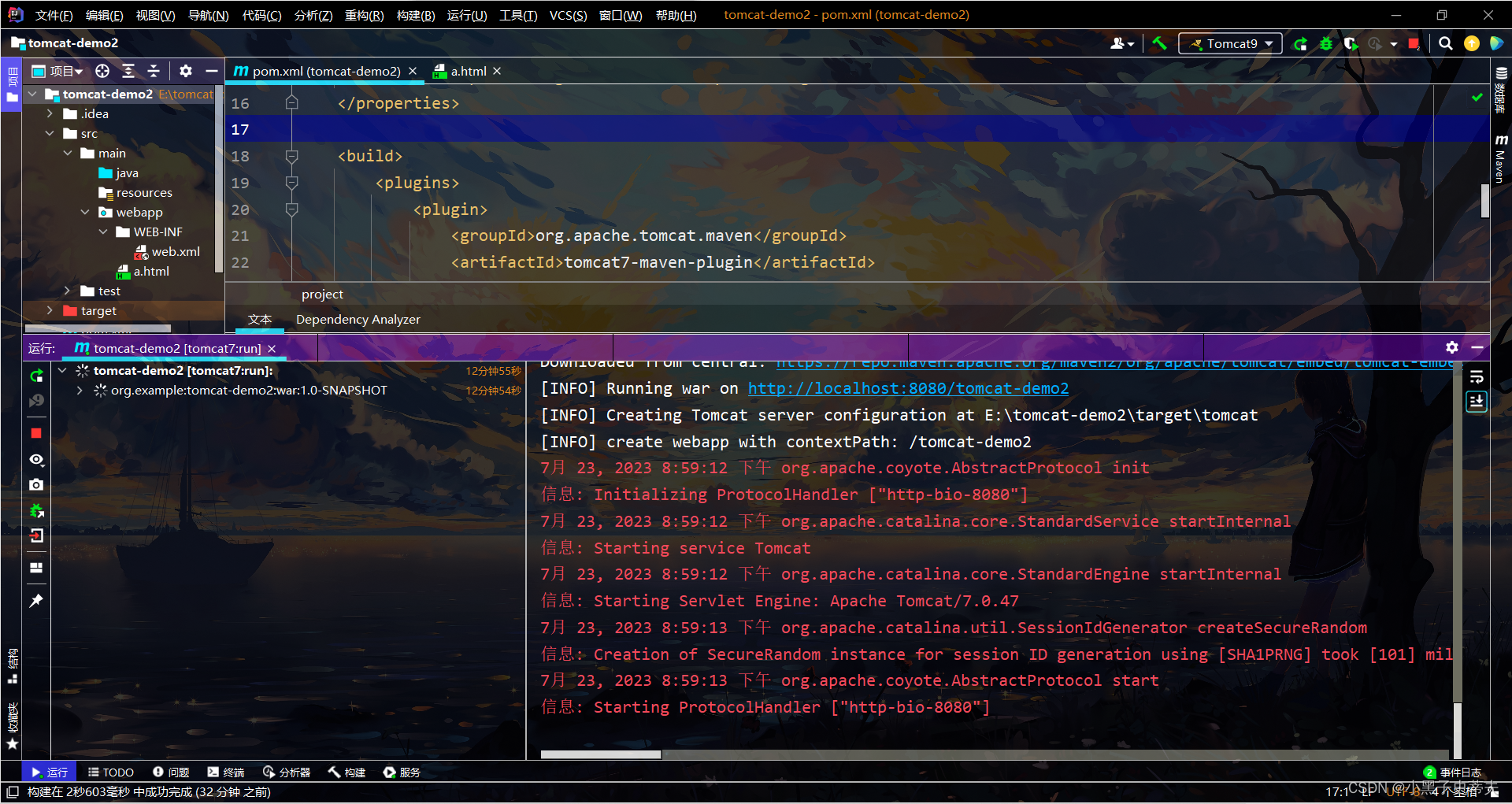Viewport: 1512px width, 804px height.
Task: Open Maven tool window on right edge
Action: coord(1501,157)
